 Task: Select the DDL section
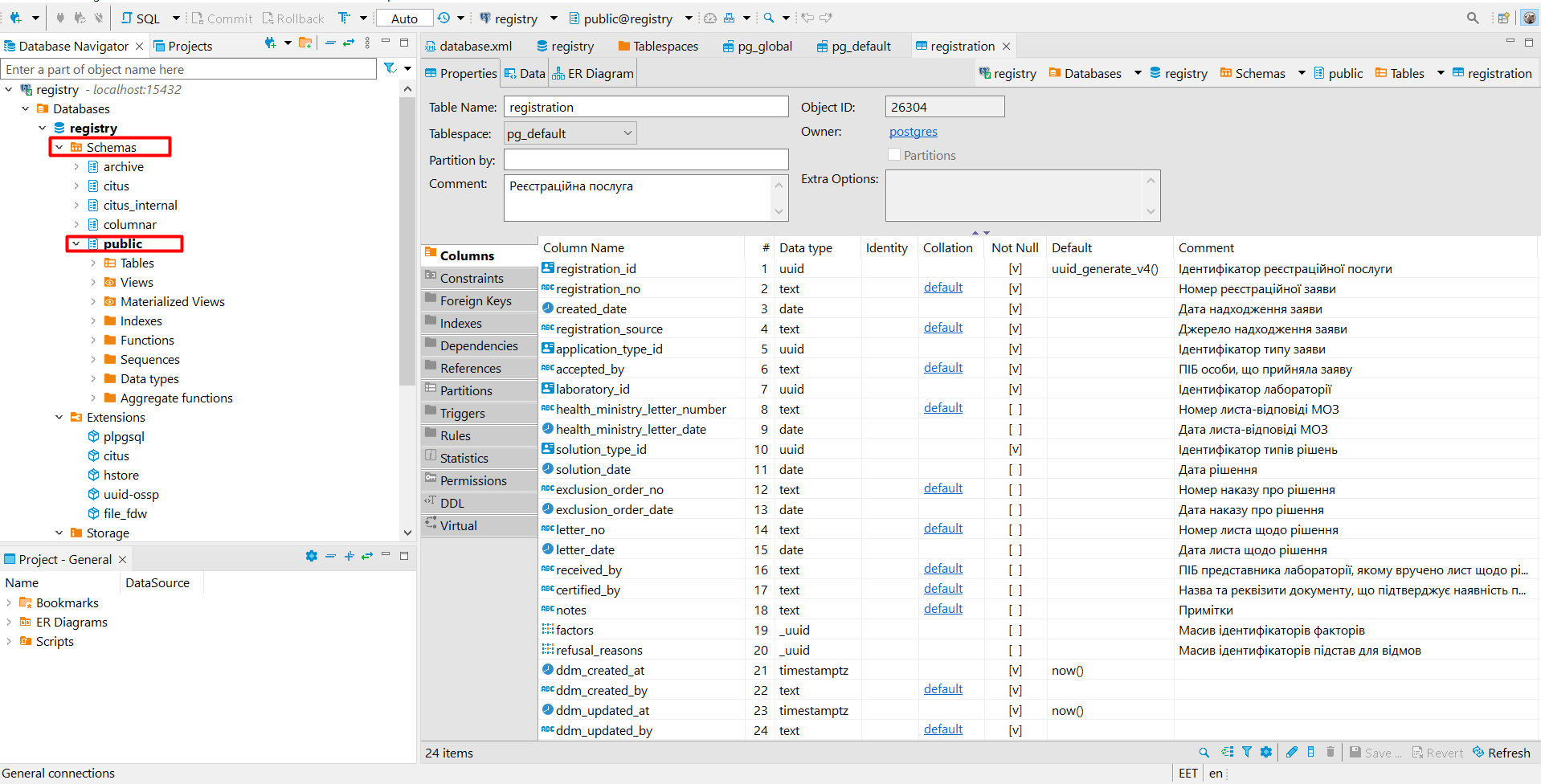pos(479,503)
